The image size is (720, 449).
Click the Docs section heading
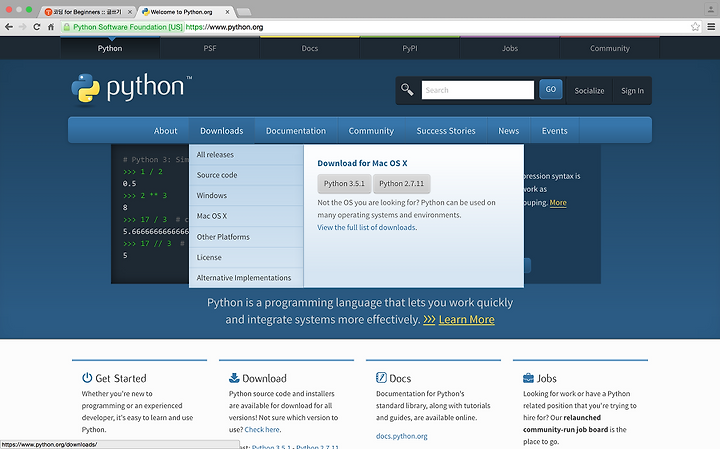(400, 378)
